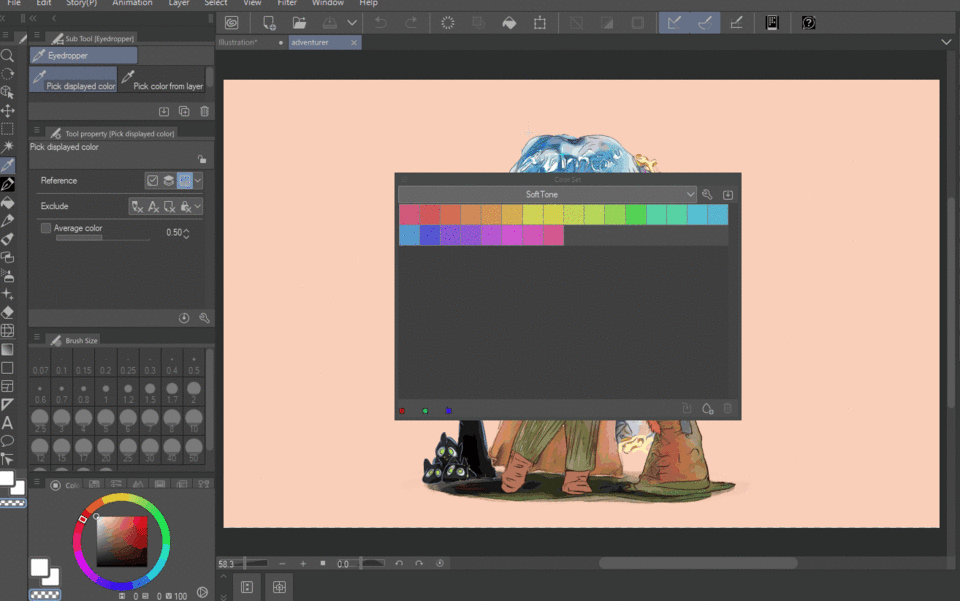Delete sub tool with trash icon

coord(205,112)
